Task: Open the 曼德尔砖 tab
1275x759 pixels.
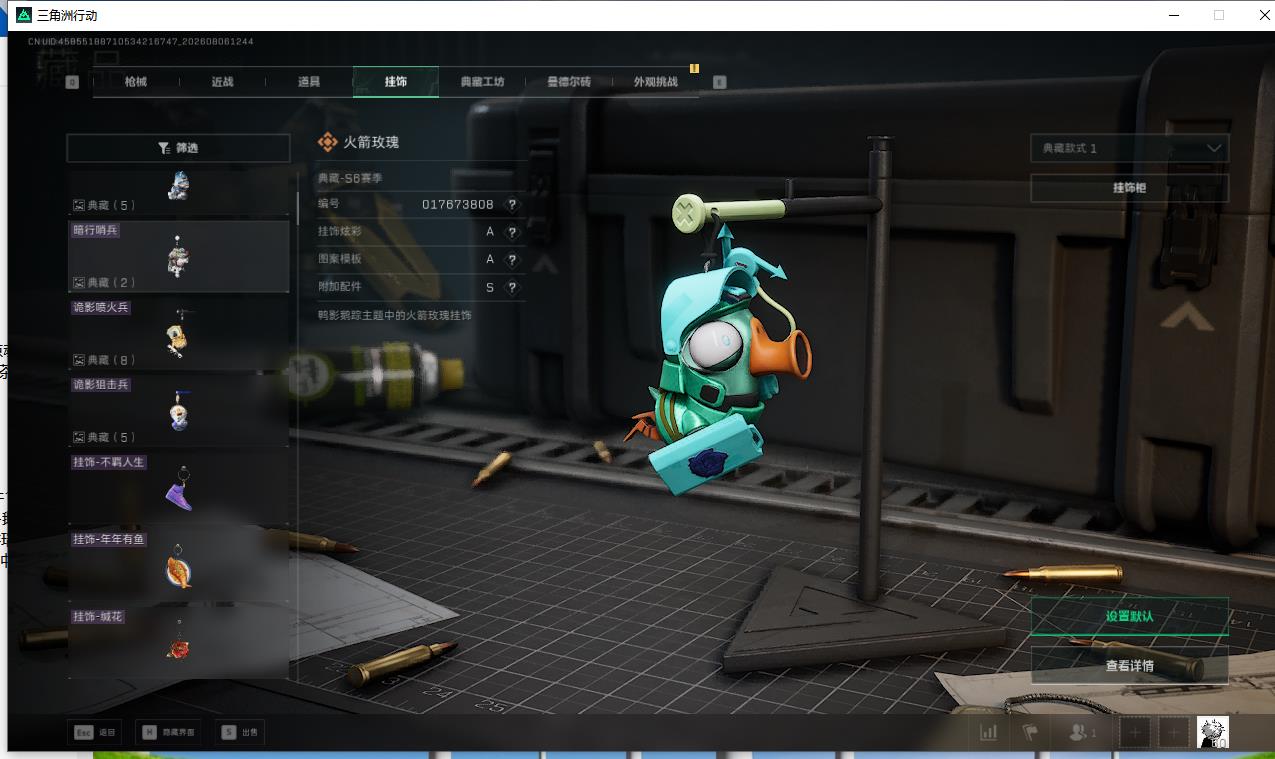Action: click(569, 82)
